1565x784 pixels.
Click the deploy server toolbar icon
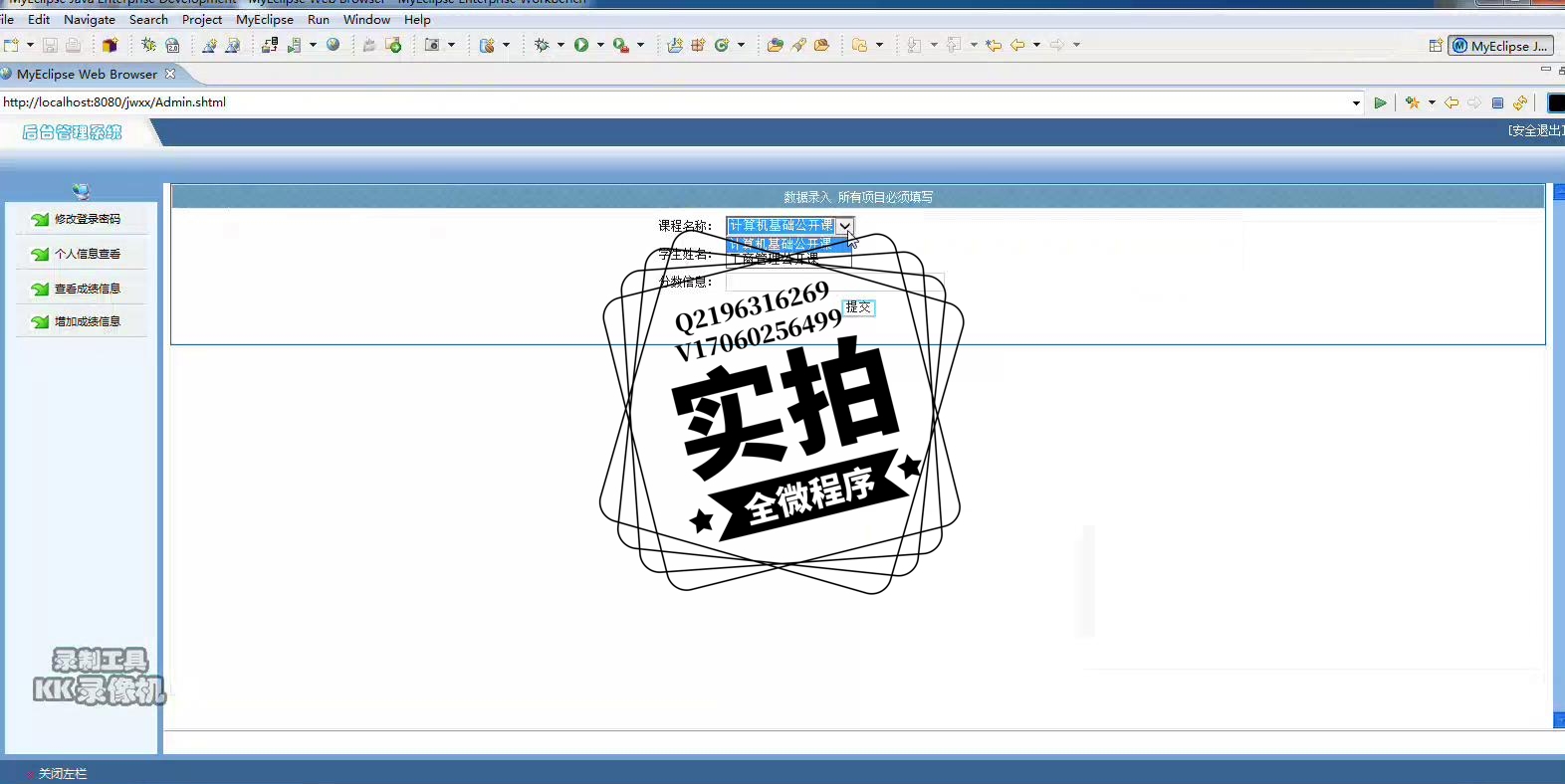tap(270, 45)
